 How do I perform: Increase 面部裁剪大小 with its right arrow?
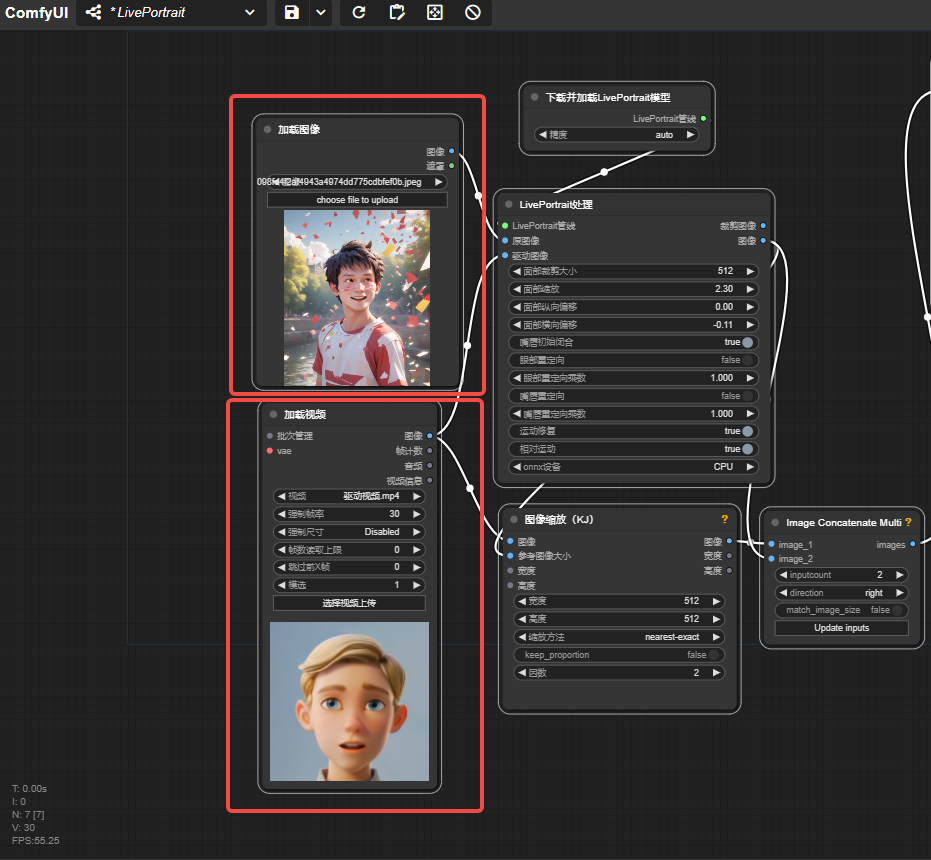tap(750, 271)
